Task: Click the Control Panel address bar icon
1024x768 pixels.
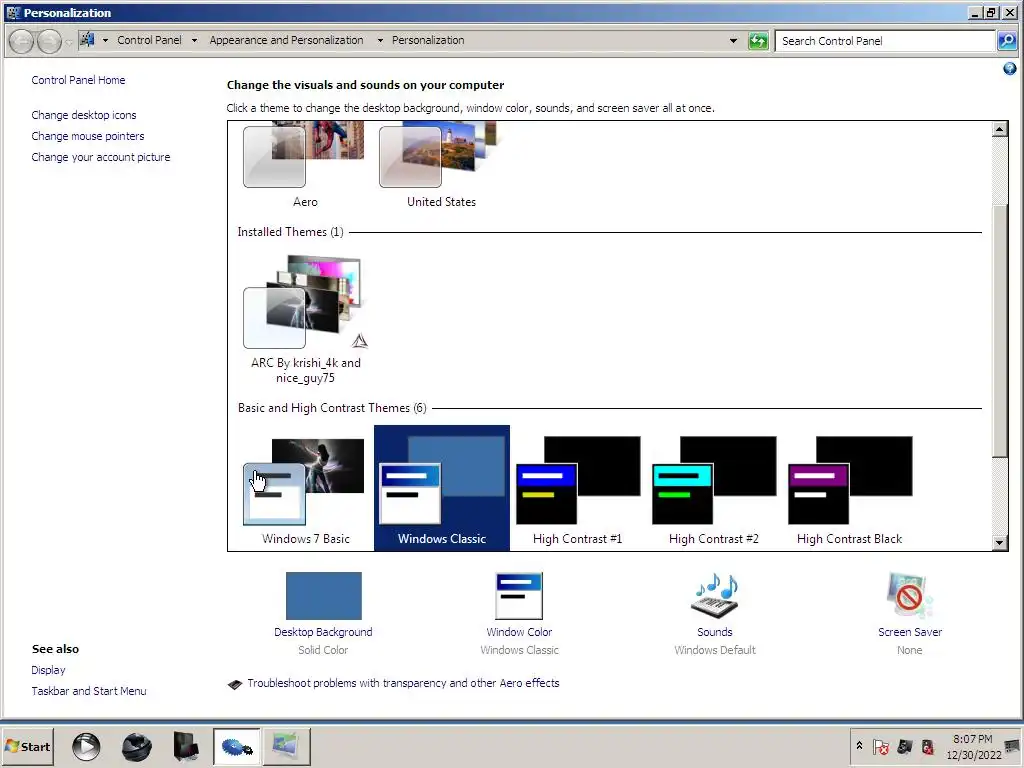Action: [x=87, y=40]
